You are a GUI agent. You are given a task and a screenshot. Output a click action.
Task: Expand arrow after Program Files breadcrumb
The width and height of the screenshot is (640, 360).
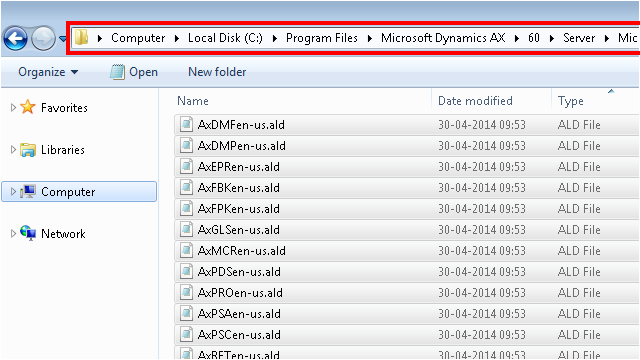[x=370, y=38]
